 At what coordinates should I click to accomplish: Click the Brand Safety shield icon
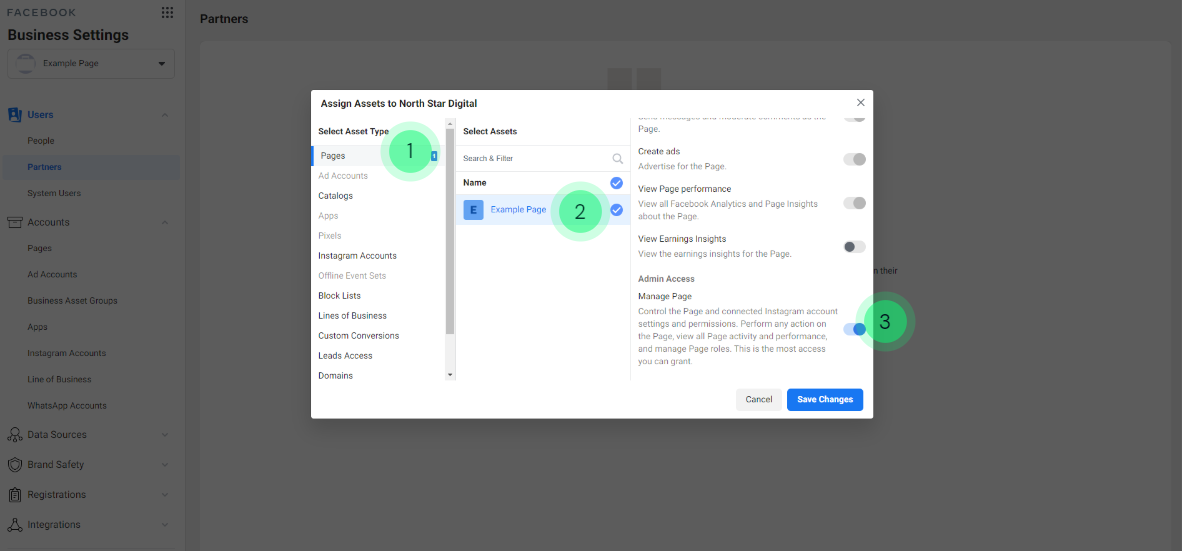pyautogui.click(x=14, y=465)
